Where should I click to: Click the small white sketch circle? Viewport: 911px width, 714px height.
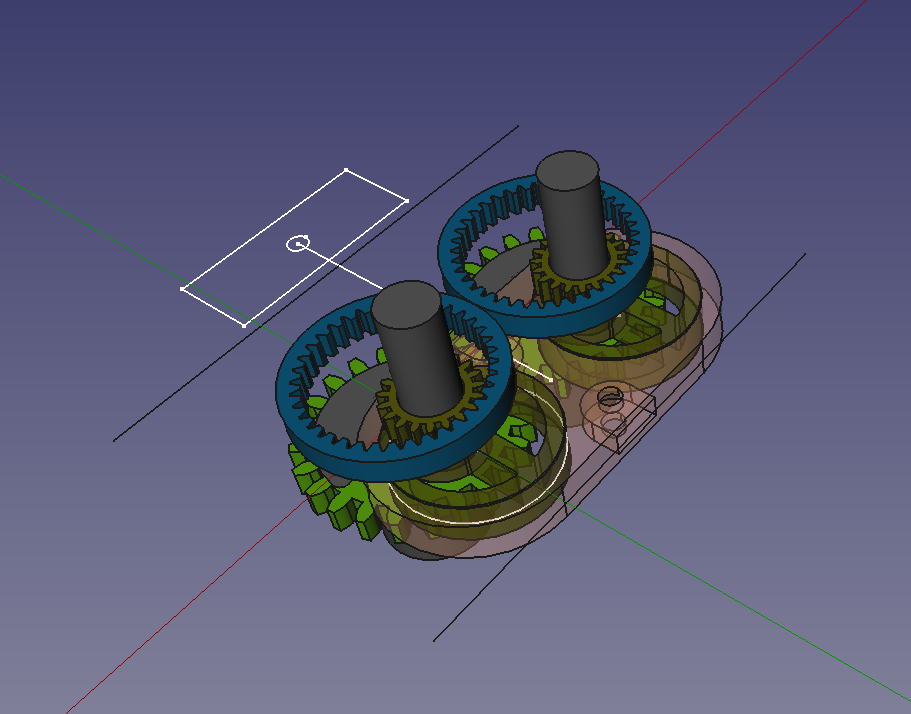297,243
